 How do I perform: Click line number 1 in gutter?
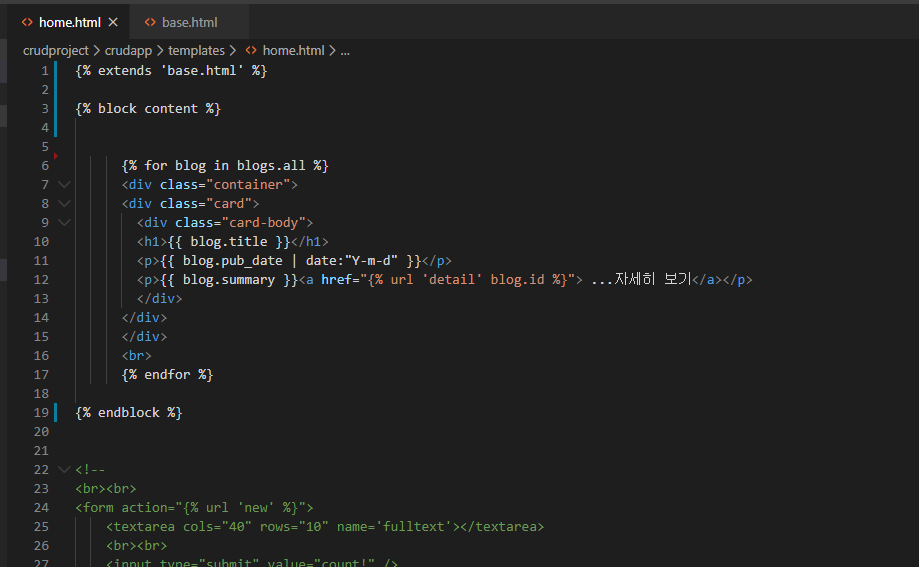coord(45,70)
